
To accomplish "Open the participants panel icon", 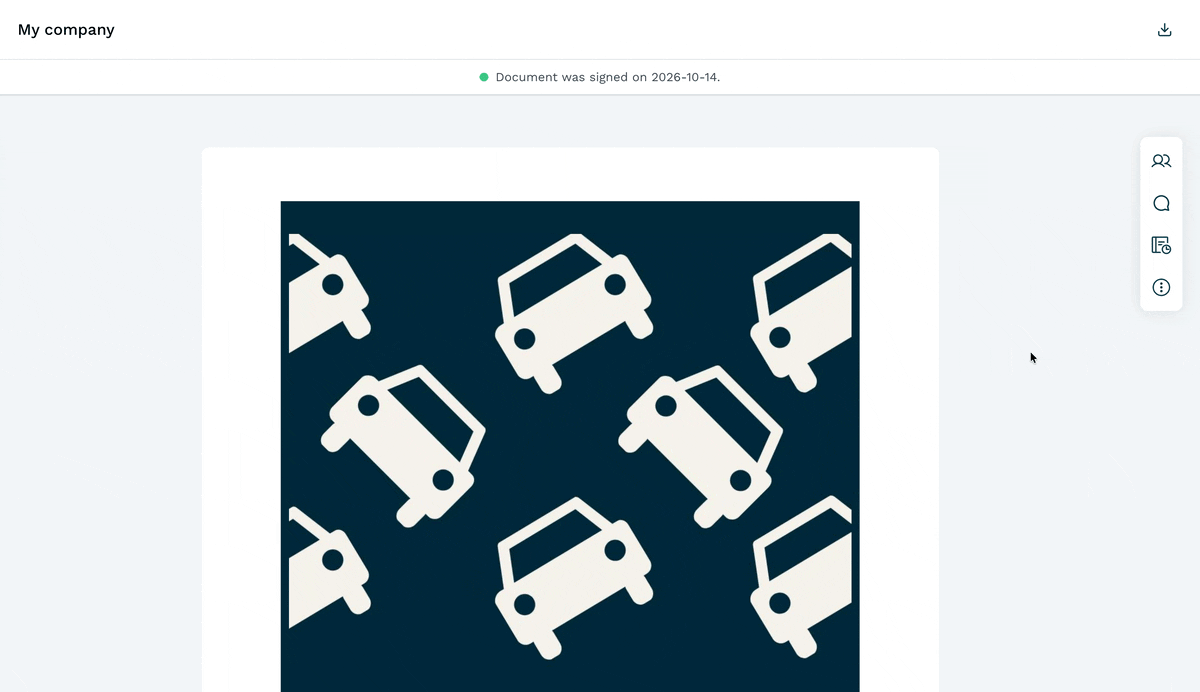I will pos(1161,161).
